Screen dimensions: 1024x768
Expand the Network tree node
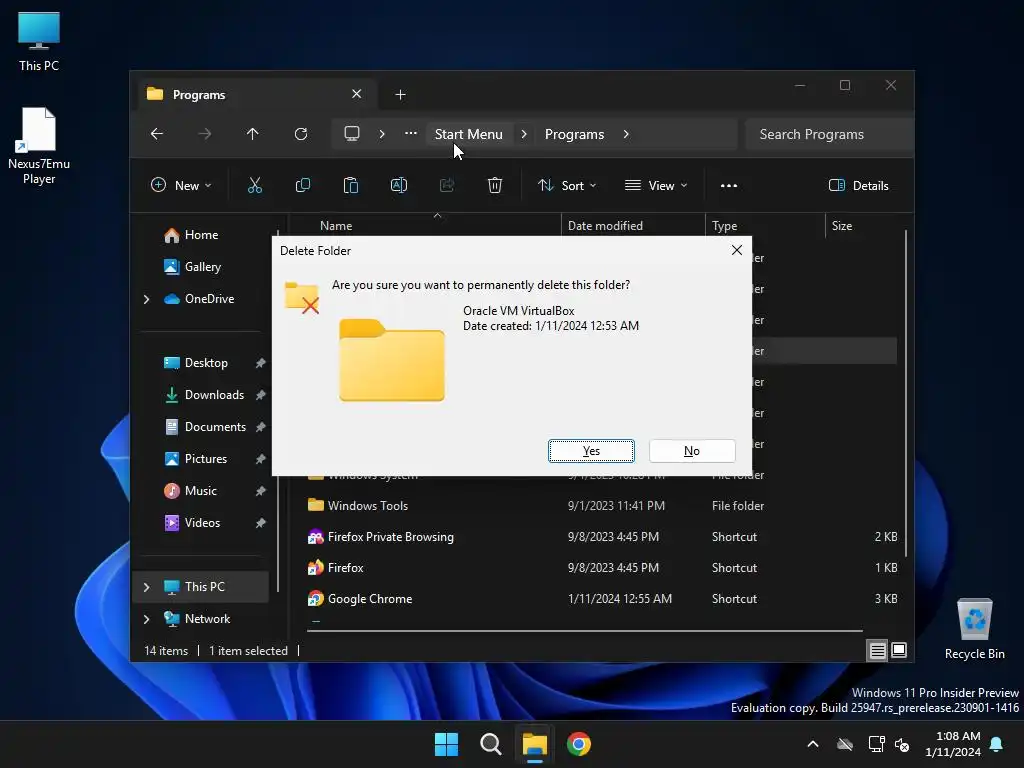click(x=146, y=619)
